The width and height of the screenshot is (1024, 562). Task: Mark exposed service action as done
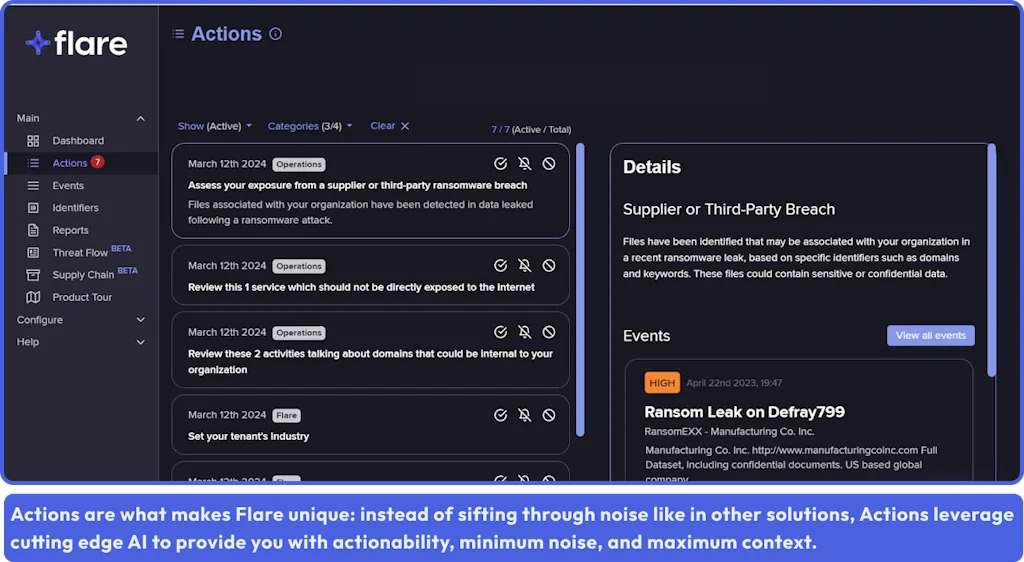500,266
